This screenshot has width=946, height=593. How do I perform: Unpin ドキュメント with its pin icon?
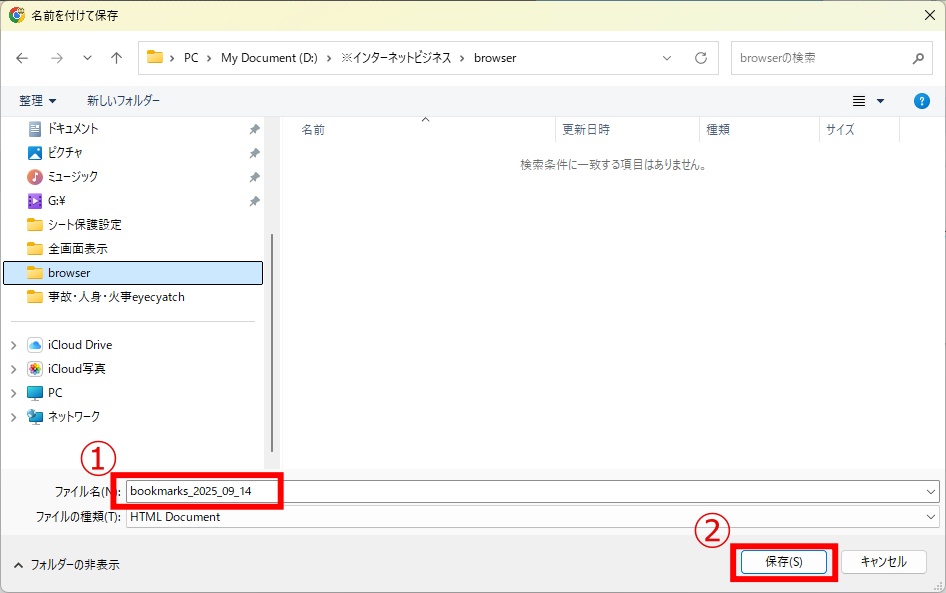(x=255, y=129)
